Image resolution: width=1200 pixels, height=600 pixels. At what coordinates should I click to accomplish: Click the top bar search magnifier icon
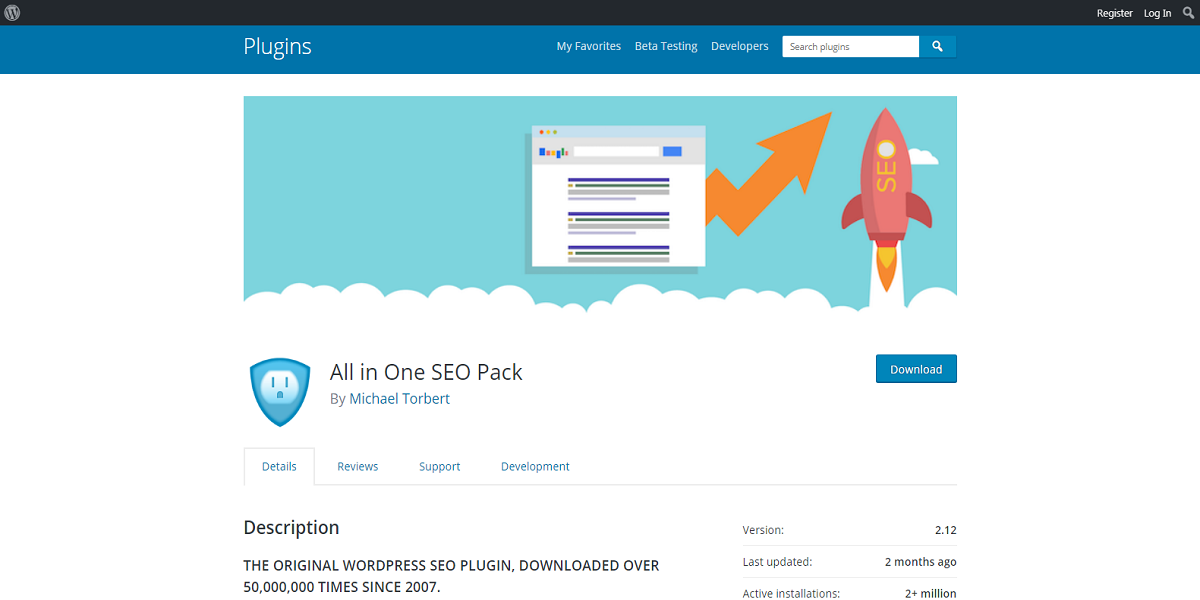1188,13
